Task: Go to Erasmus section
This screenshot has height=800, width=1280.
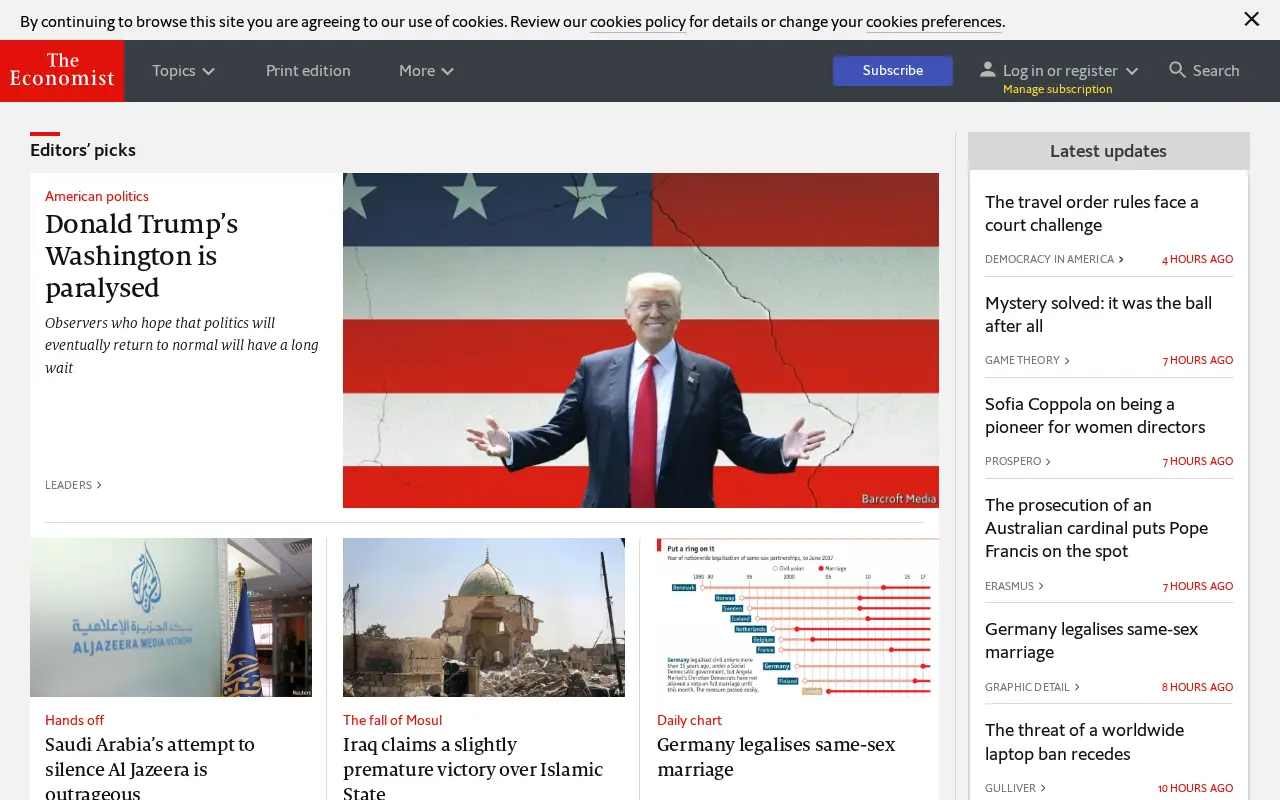Action: [x=1014, y=586]
